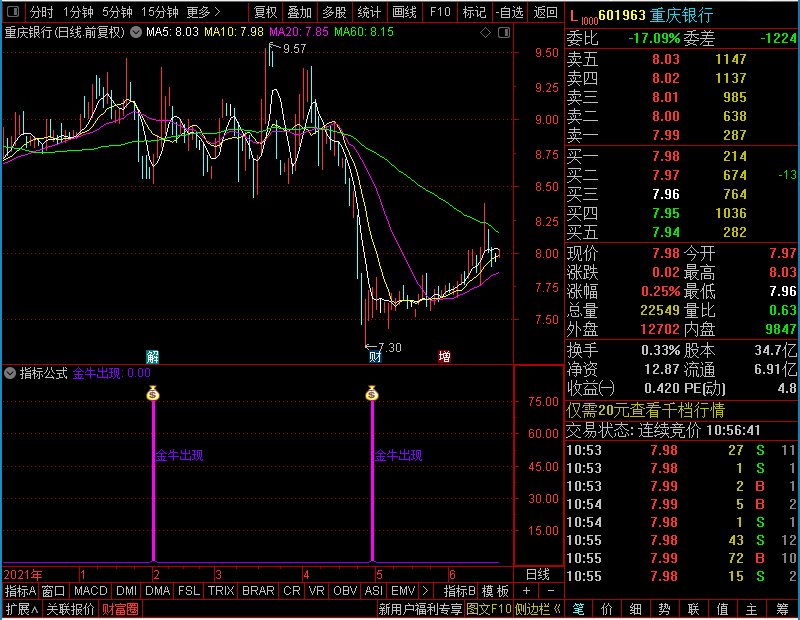Open the 财富圈 link

coord(120,609)
